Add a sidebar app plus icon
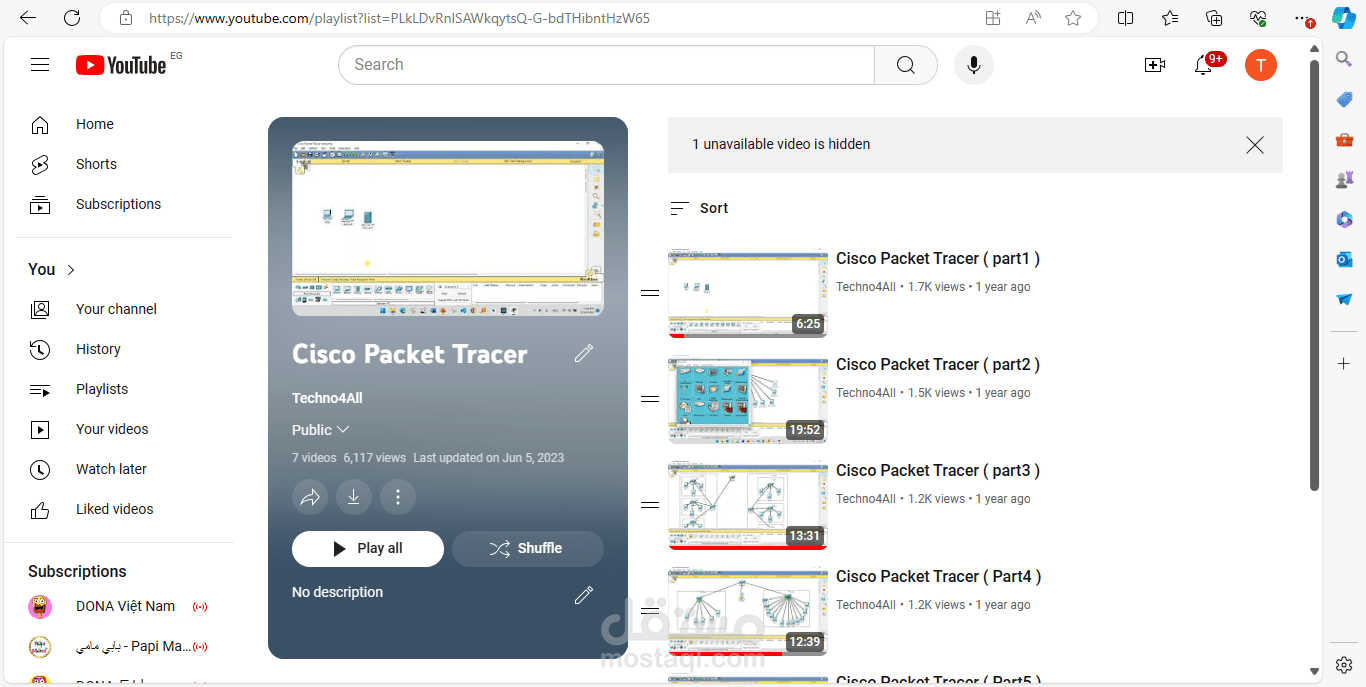 pos(1344,364)
